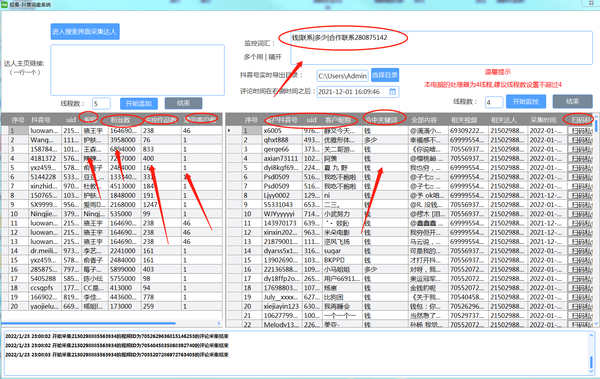Select the WJYyyyyyi row
This screenshot has width=600, height=379.
[x=409, y=214]
